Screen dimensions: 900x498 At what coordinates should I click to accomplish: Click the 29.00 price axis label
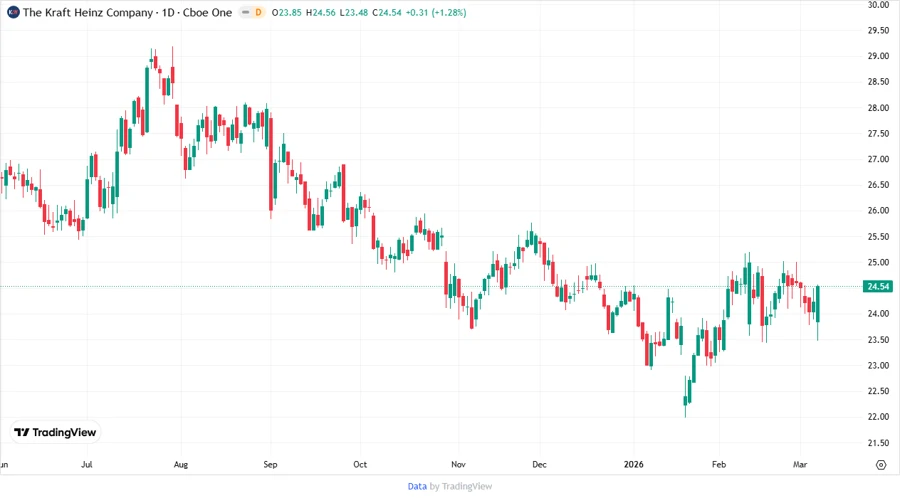878,56
